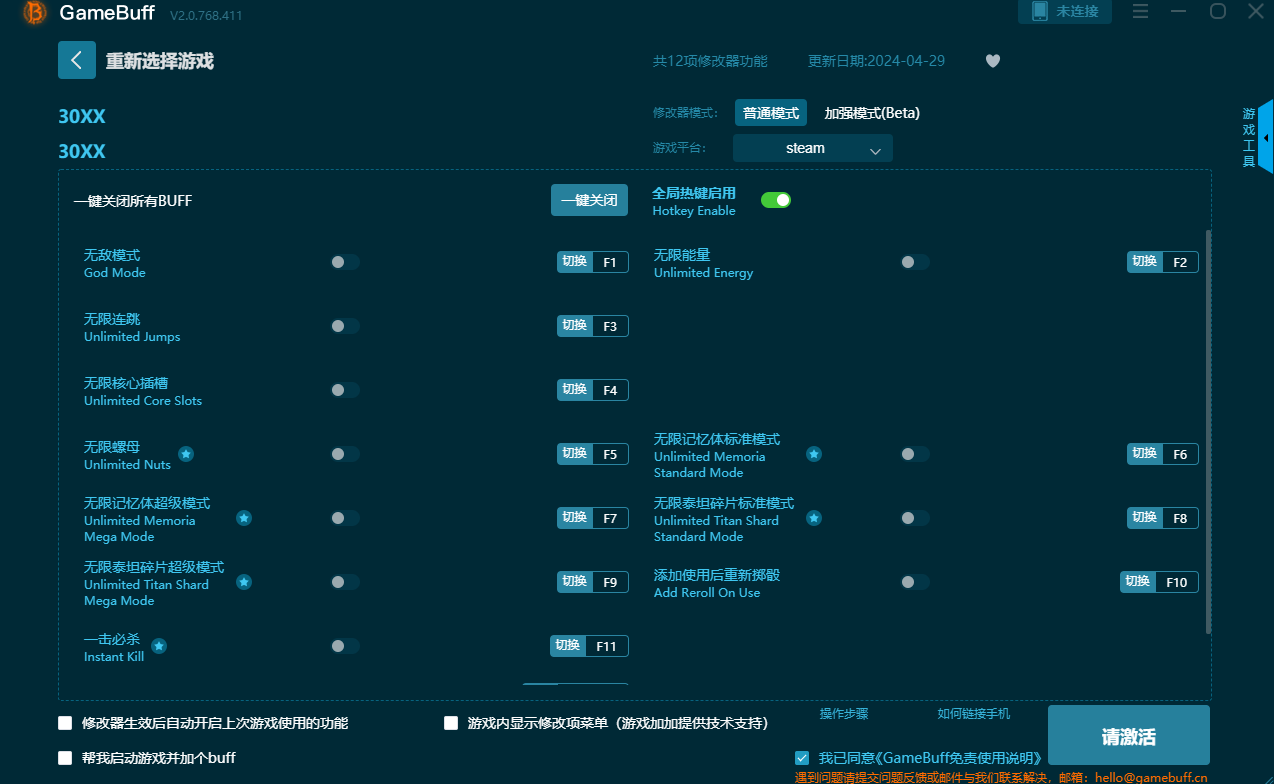Screen dimensions: 1274x784
Task: Click the F6 hotkey switch button
Action: pos(1163,454)
